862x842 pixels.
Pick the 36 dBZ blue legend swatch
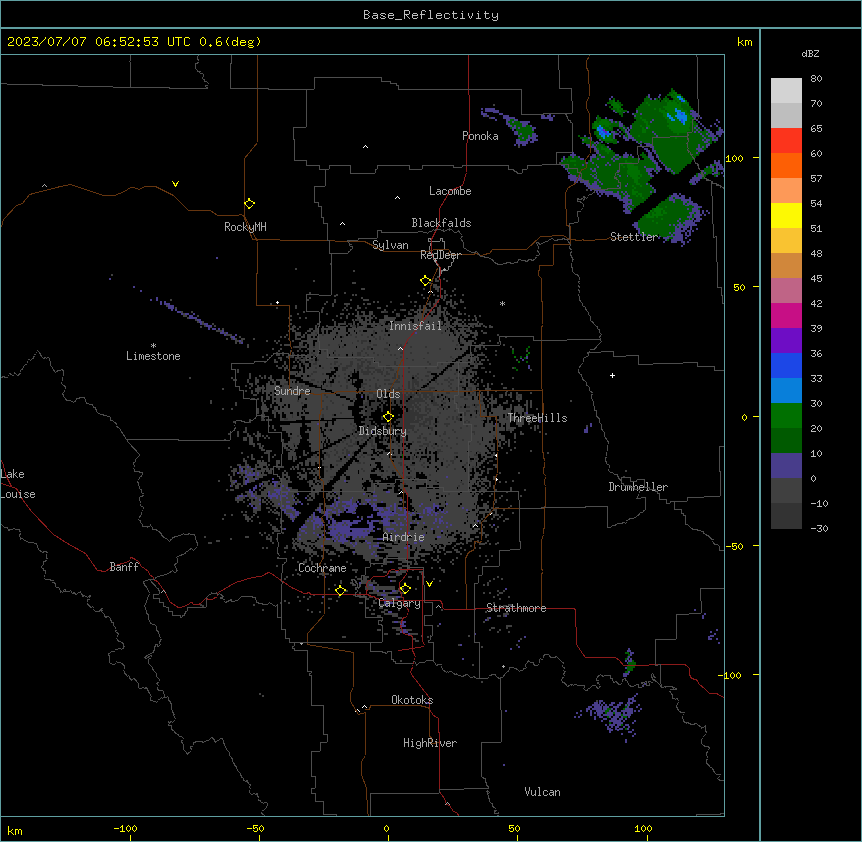point(786,366)
